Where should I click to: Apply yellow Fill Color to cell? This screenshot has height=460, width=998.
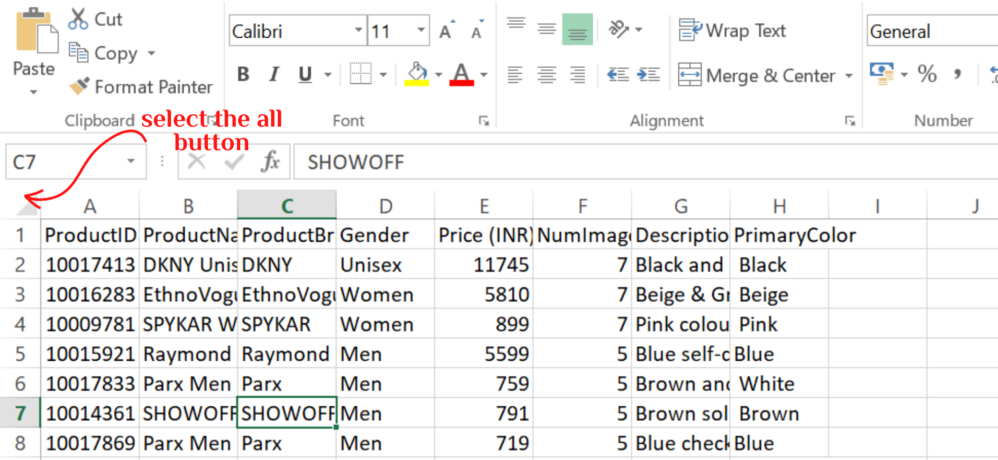[417, 74]
